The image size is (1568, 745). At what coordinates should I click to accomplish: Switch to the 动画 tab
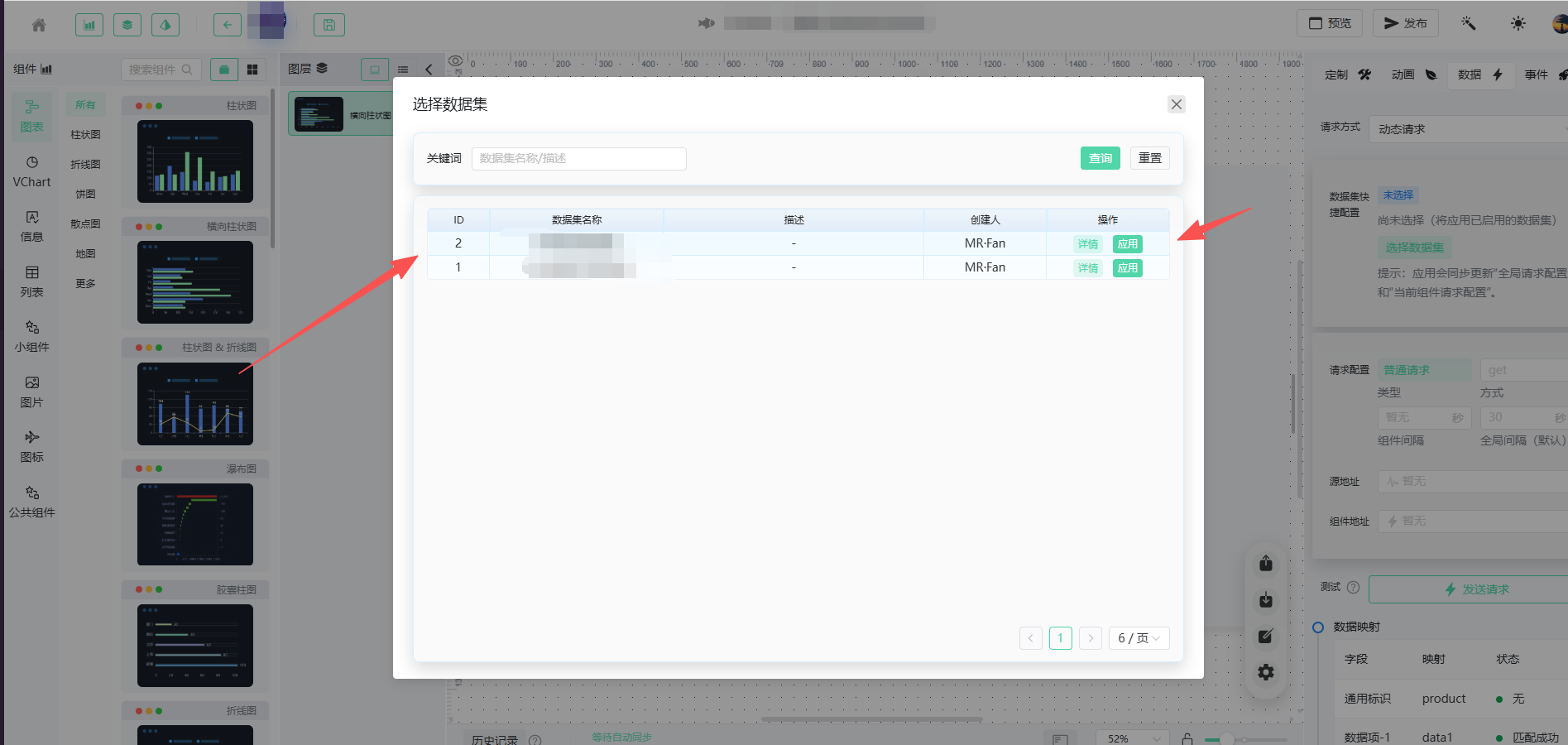coord(1413,74)
